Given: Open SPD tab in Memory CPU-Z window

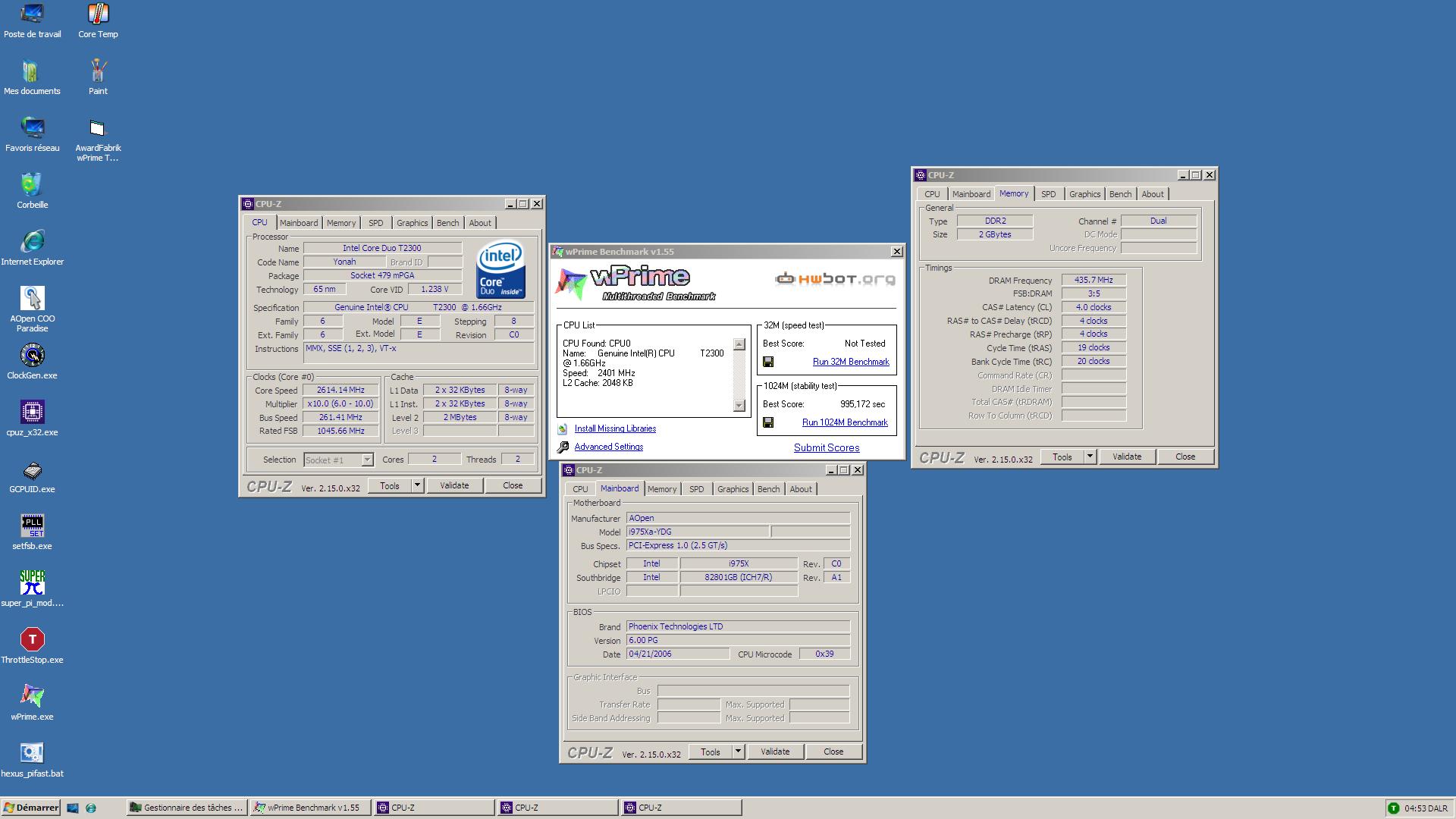Looking at the screenshot, I should tap(1048, 194).
